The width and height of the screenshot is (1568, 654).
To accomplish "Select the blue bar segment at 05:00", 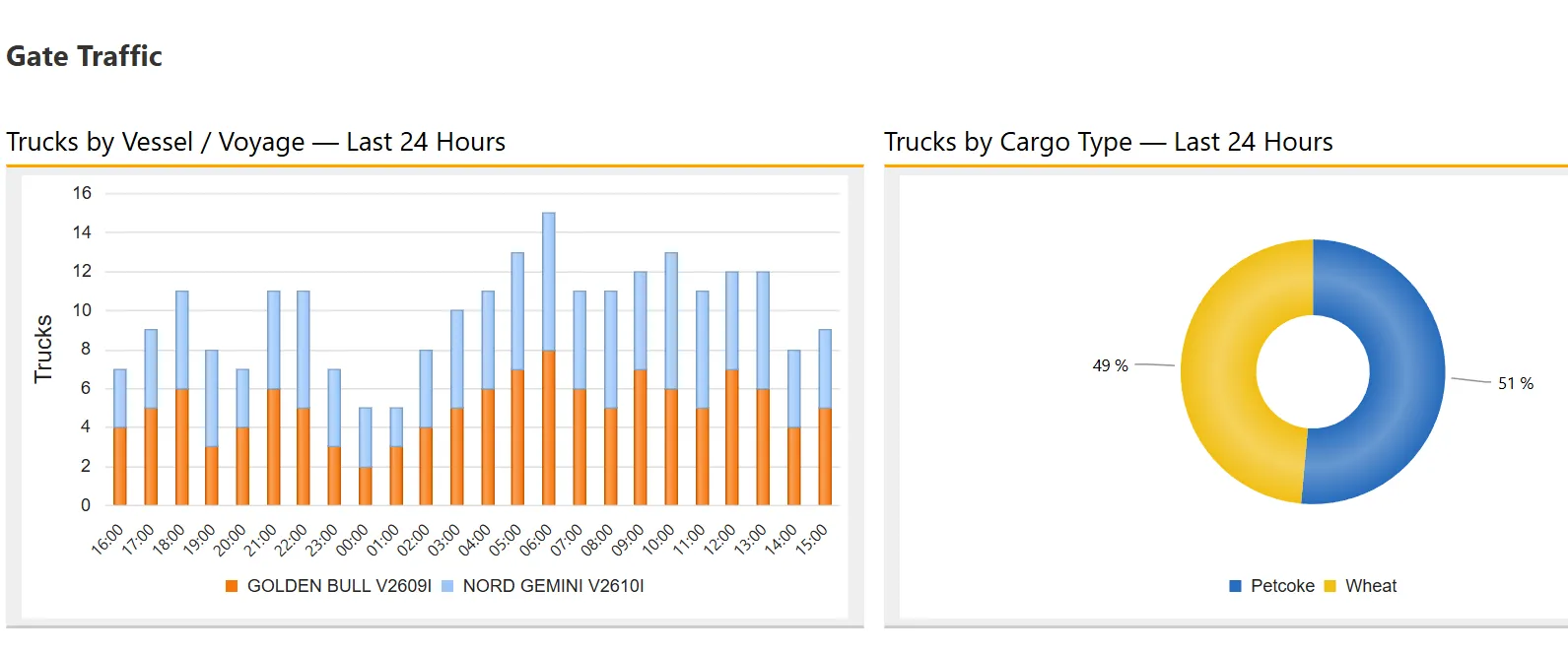I will 517,311.
